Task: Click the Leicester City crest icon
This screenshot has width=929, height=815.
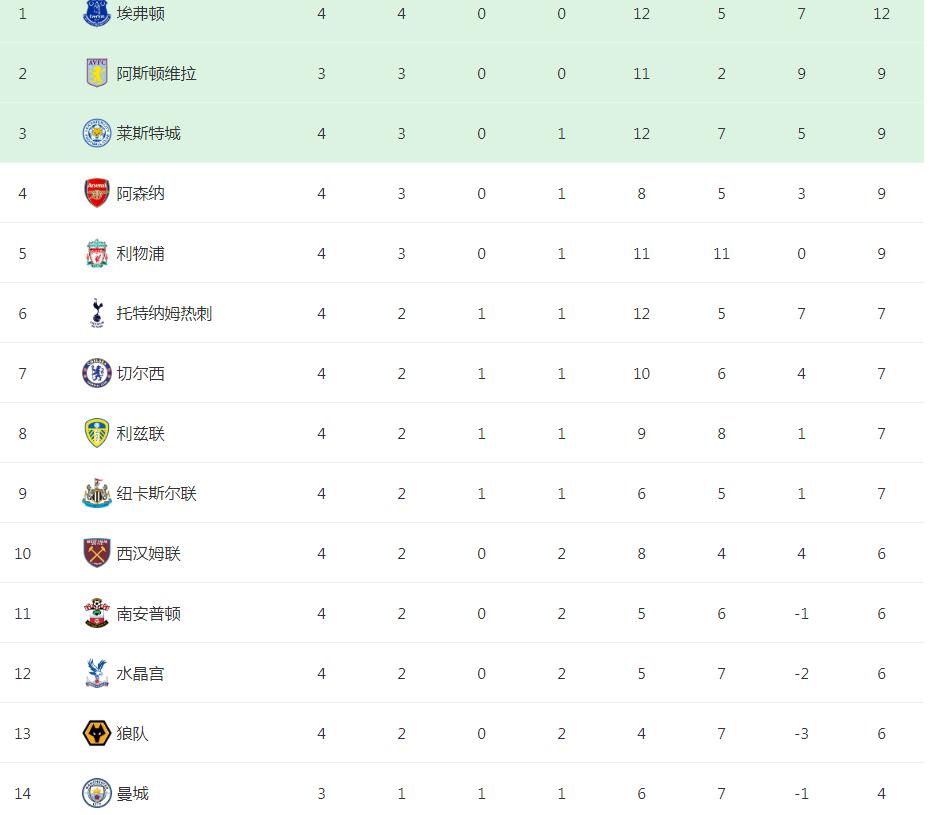Action: pyautogui.click(x=97, y=133)
